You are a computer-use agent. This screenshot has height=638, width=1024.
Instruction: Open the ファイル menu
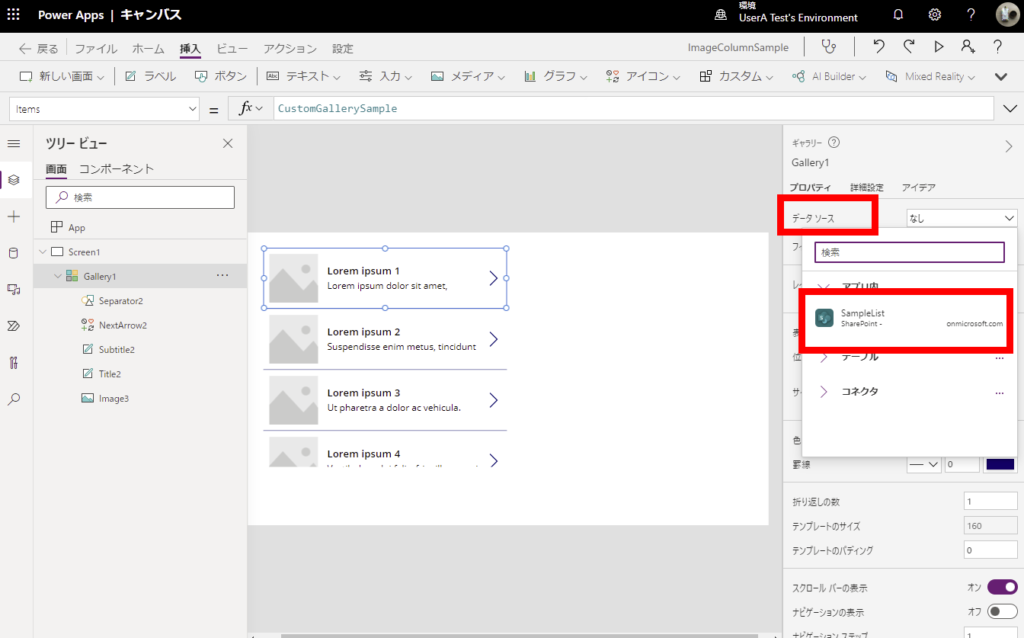tap(96, 48)
